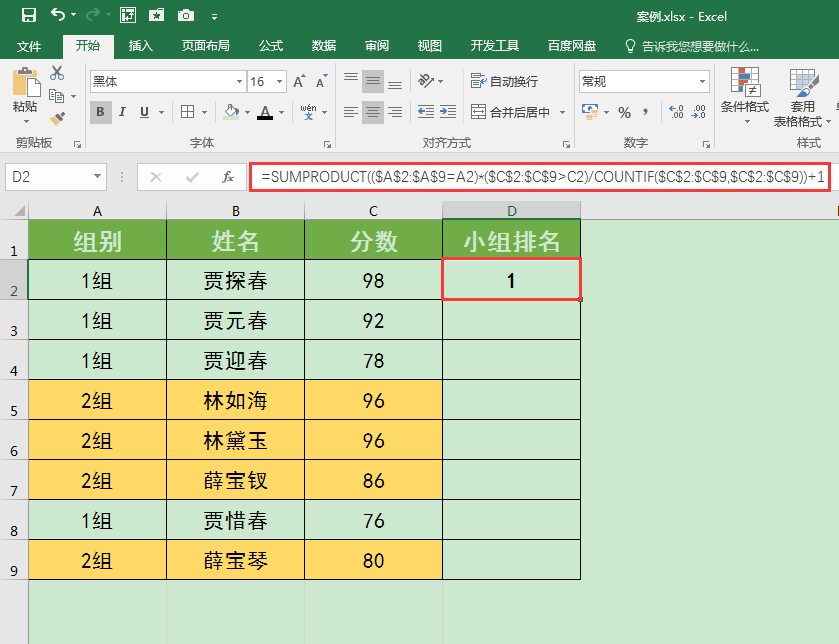
Task: Click the Cut scissors icon
Action: [x=57, y=73]
